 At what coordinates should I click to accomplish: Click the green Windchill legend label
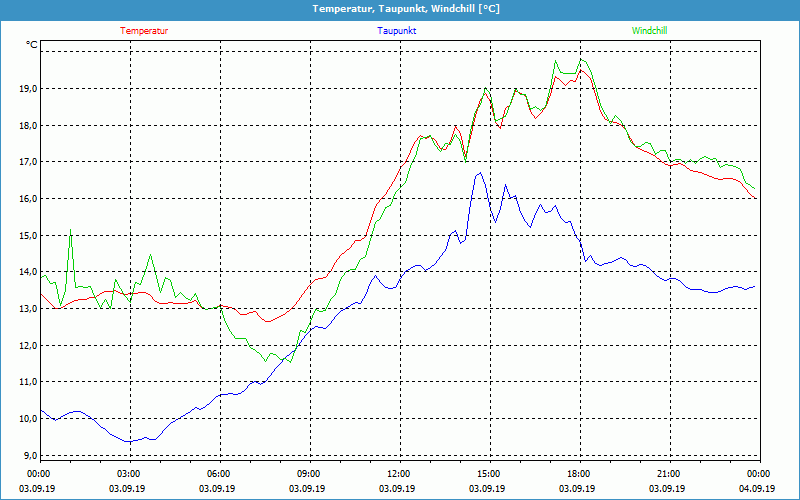click(x=650, y=31)
